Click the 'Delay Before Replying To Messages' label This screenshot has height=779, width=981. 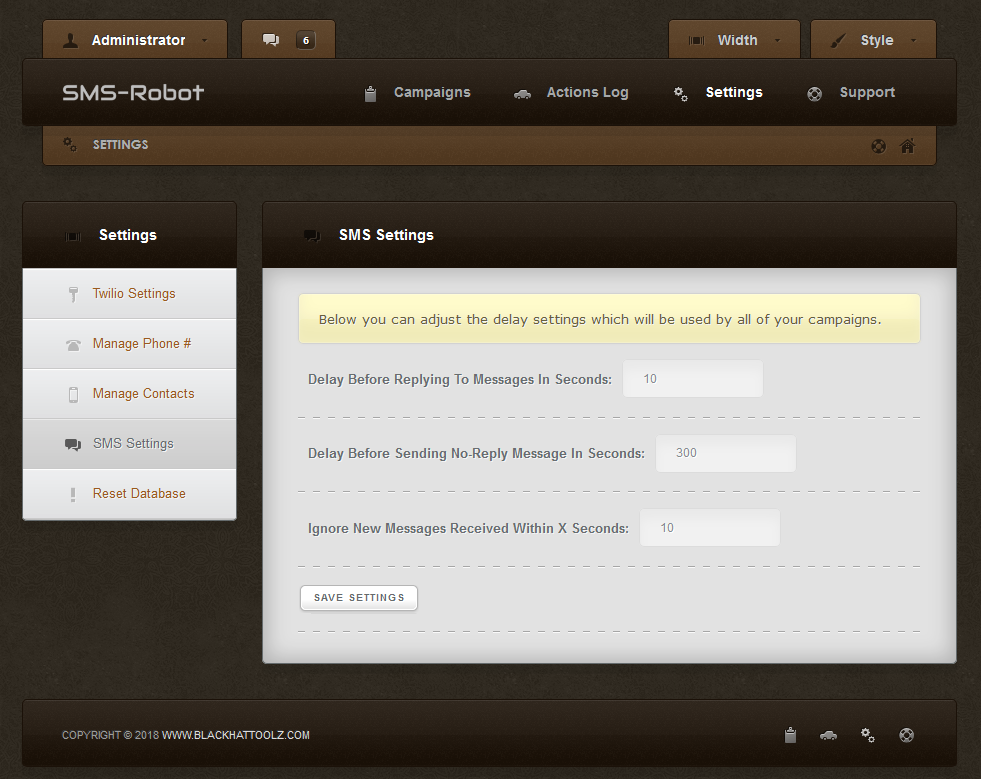[x=460, y=380]
